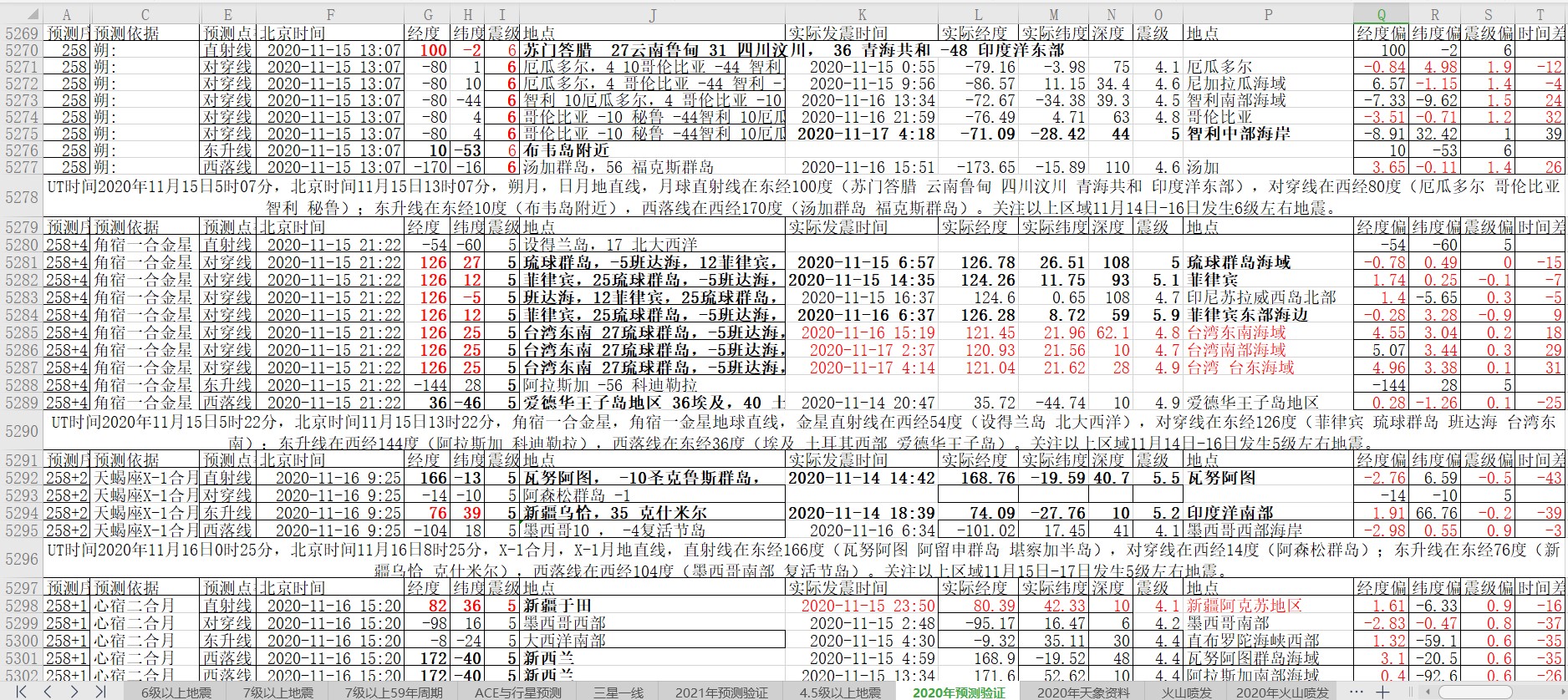Open the 7级以上59年周期 sheet tab

coord(394,692)
